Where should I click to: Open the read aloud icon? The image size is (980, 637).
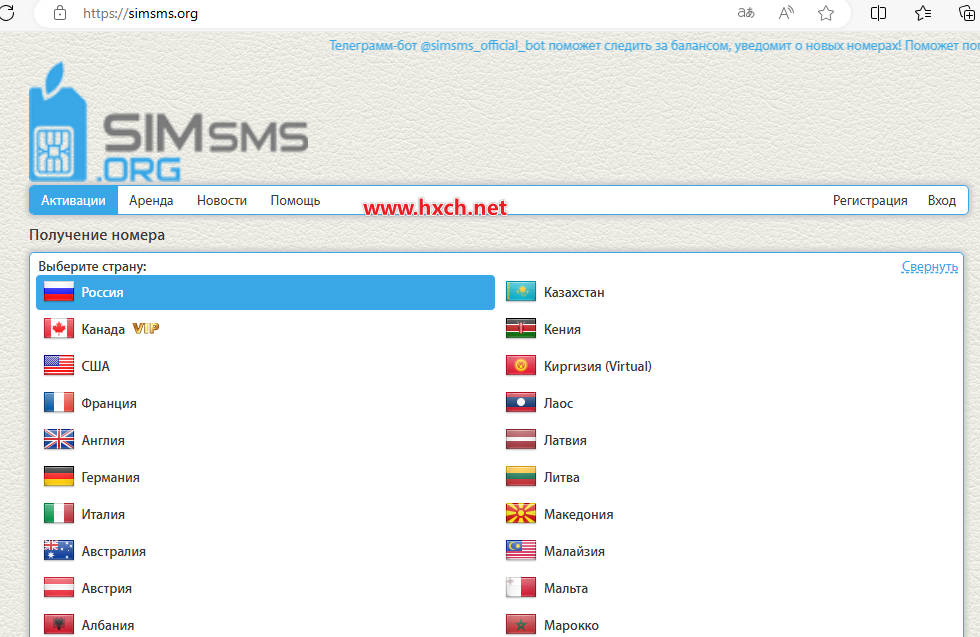(786, 13)
